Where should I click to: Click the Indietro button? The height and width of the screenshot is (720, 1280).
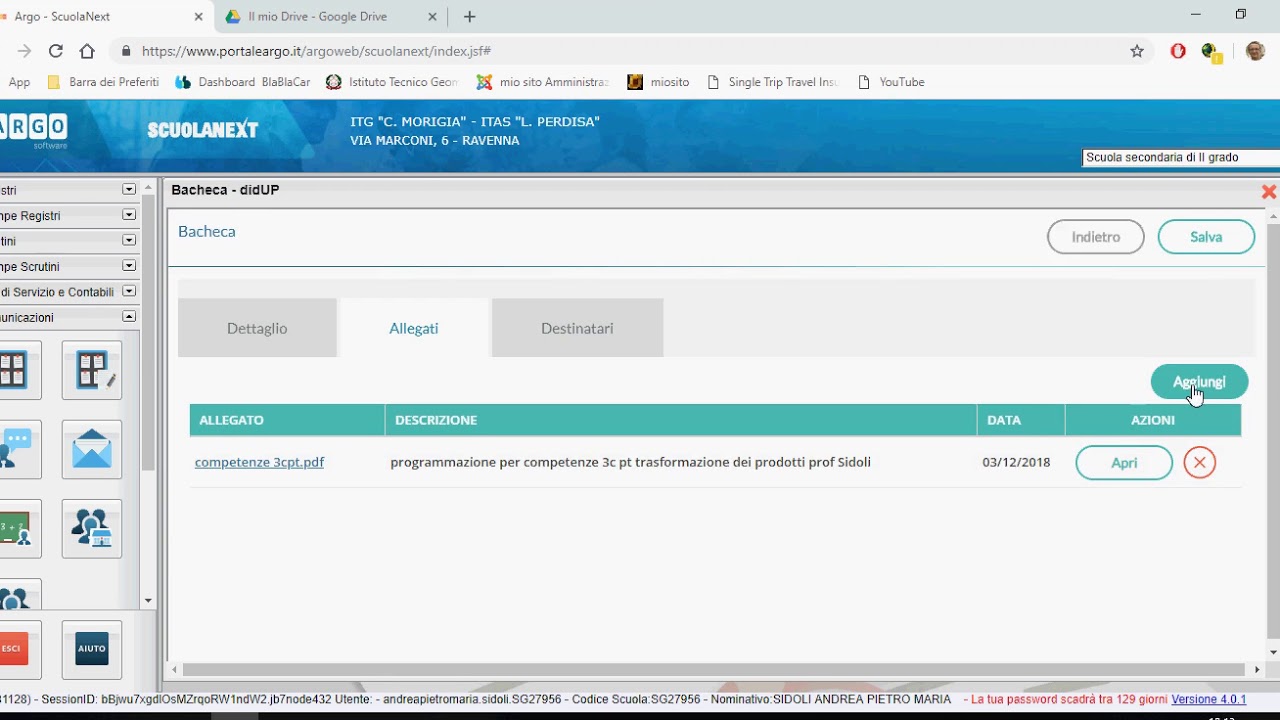(1096, 237)
